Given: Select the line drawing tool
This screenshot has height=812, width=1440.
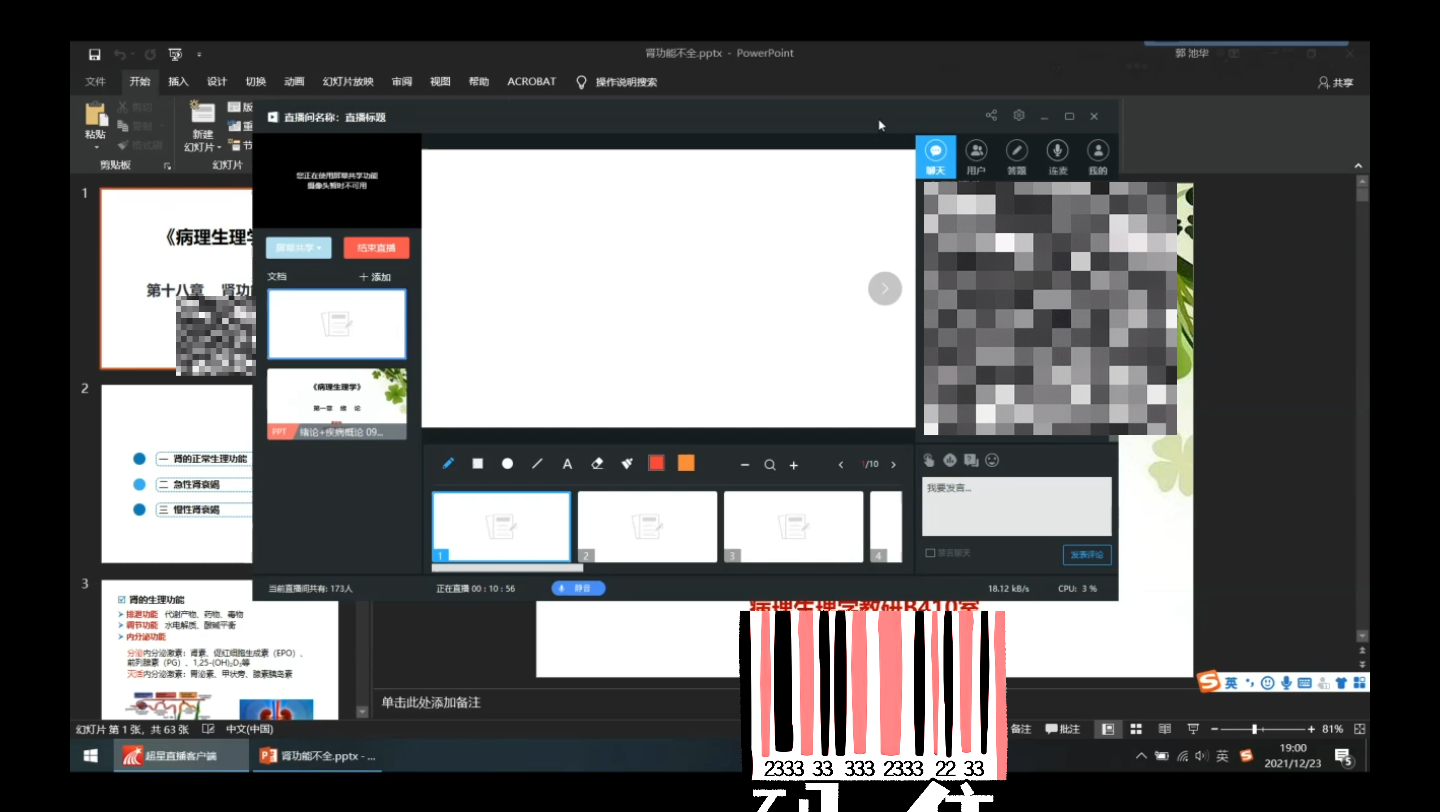Looking at the screenshot, I should pyautogui.click(x=537, y=464).
